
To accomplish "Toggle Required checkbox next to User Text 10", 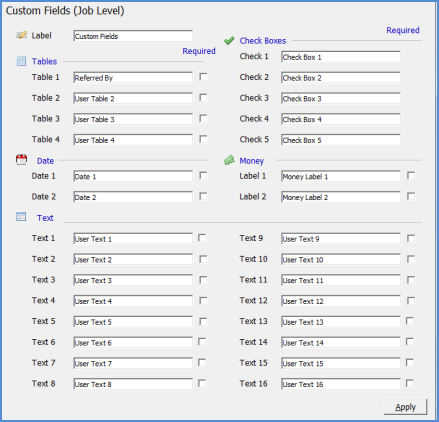I will pos(411,259).
